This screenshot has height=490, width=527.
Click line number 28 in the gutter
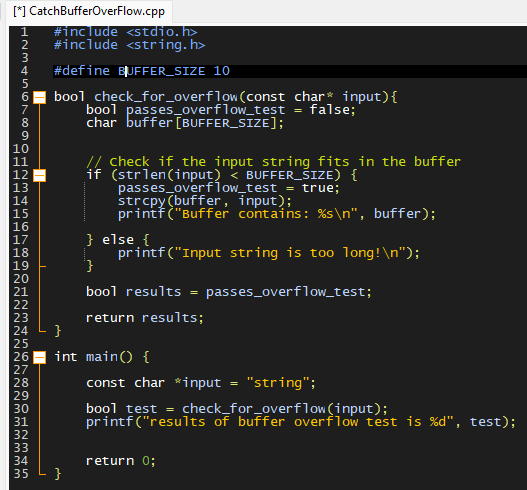tap(21, 383)
